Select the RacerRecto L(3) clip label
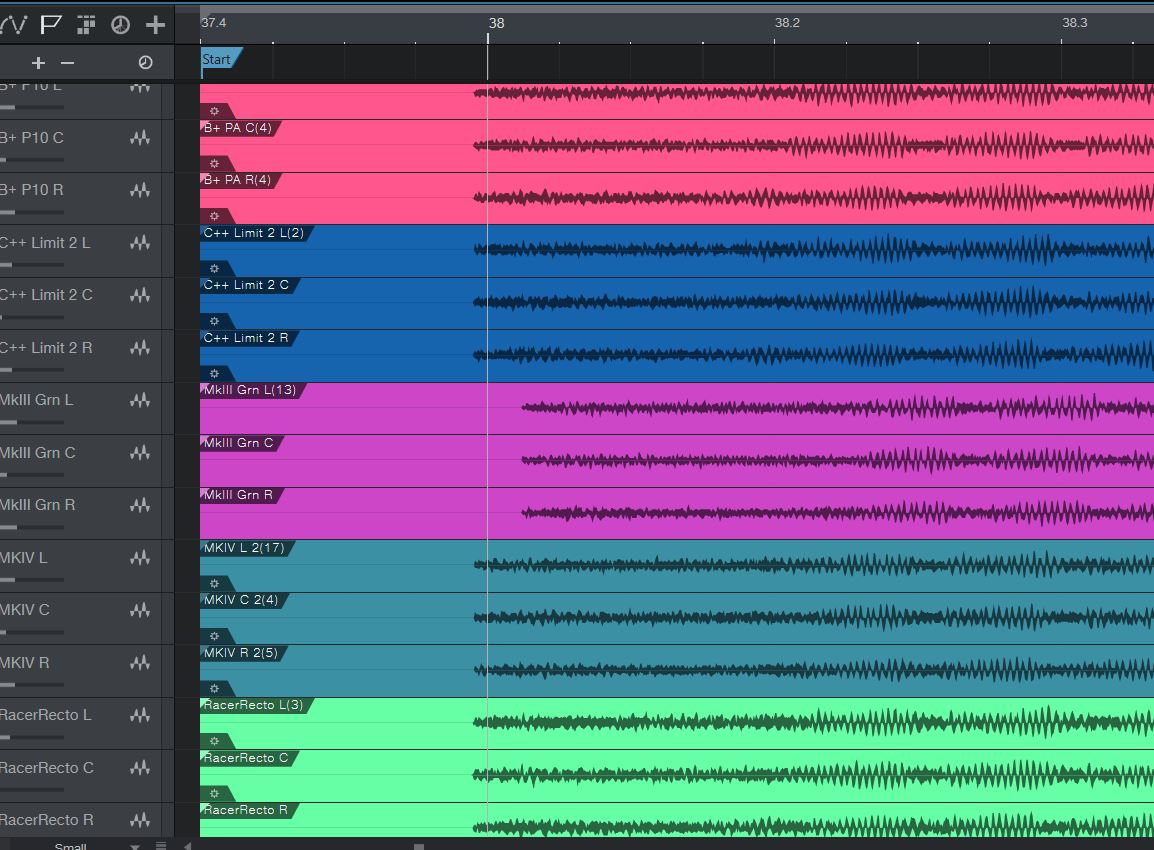The image size is (1154, 850). click(x=253, y=705)
